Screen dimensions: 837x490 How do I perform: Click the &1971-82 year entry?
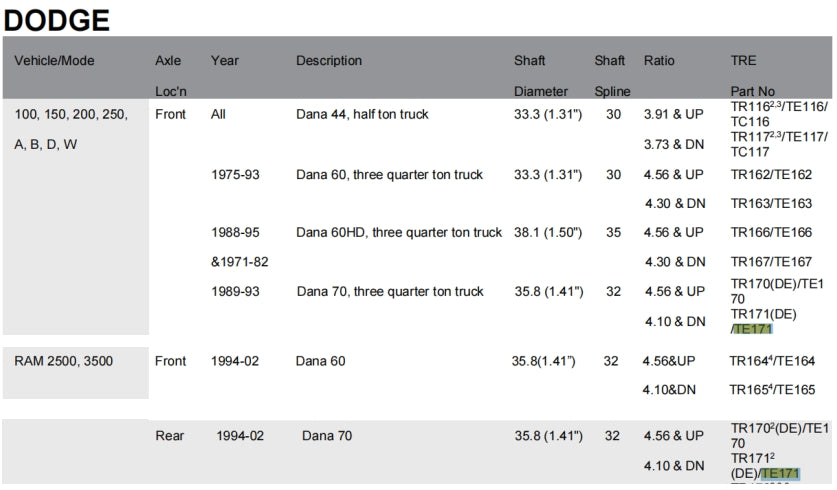[x=240, y=262]
